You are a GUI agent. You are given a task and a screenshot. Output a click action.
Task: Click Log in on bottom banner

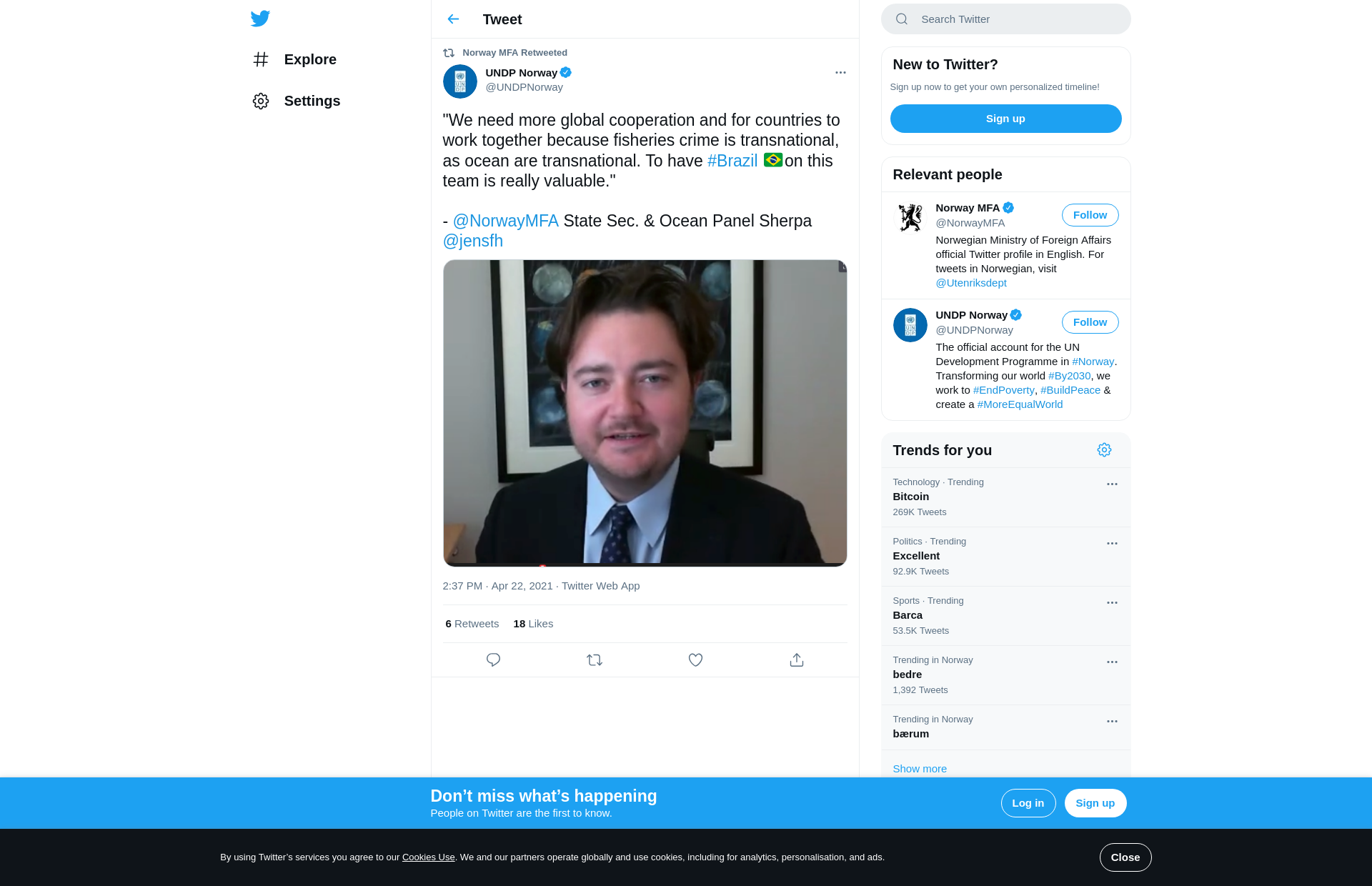(x=1028, y=803)
